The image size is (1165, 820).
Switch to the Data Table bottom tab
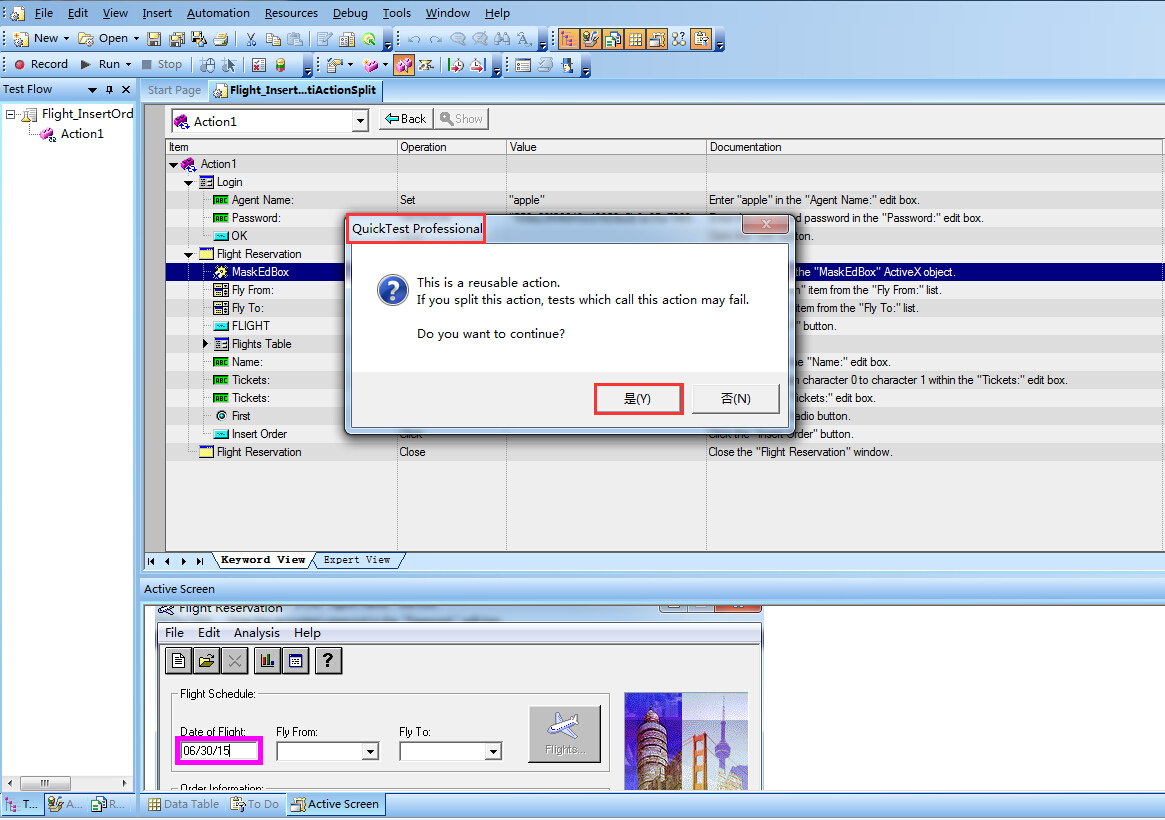[x=184, y=804]
